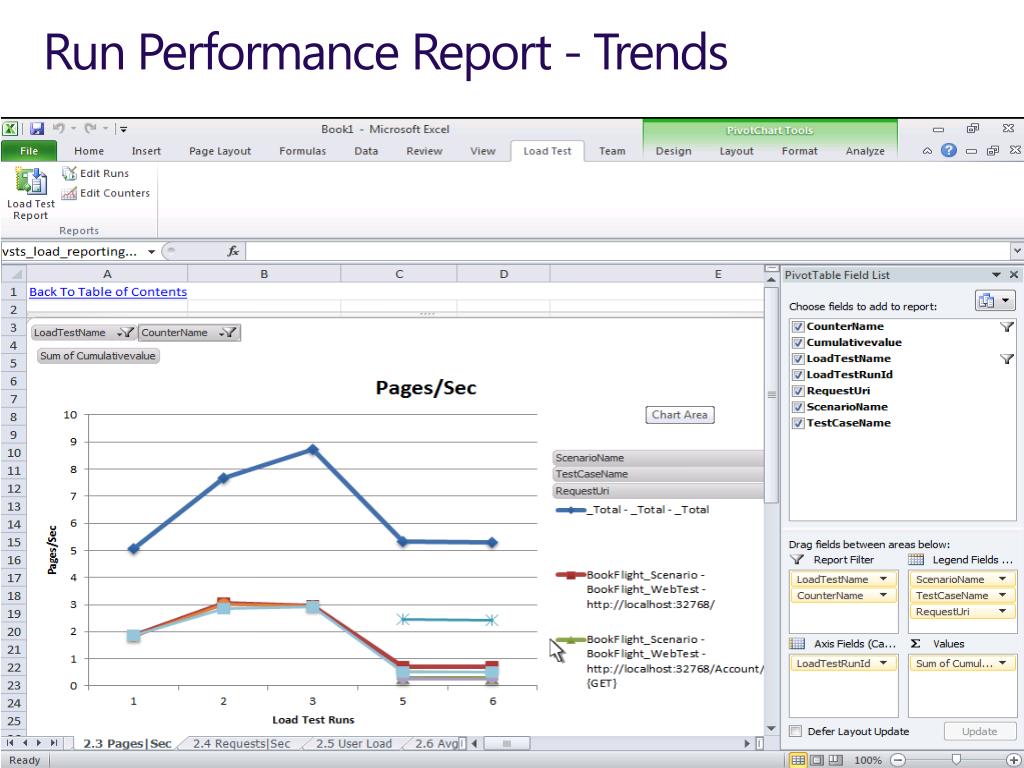Viewport: 1024px width, 768px height.
Task: Click the RequestUri legend field button
Action: click(658, 491)
